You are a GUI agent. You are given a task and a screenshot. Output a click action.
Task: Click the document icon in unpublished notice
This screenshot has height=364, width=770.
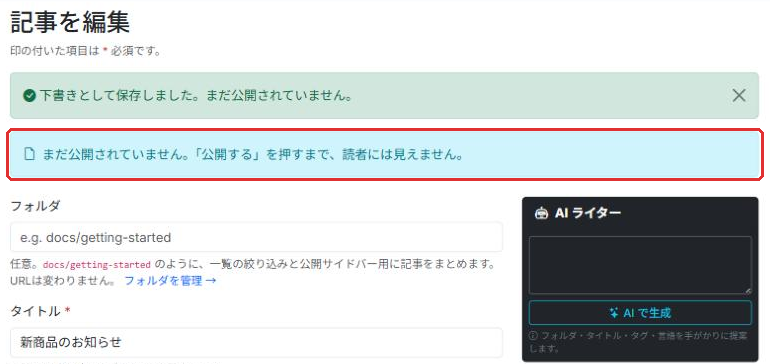pos(30,154)
